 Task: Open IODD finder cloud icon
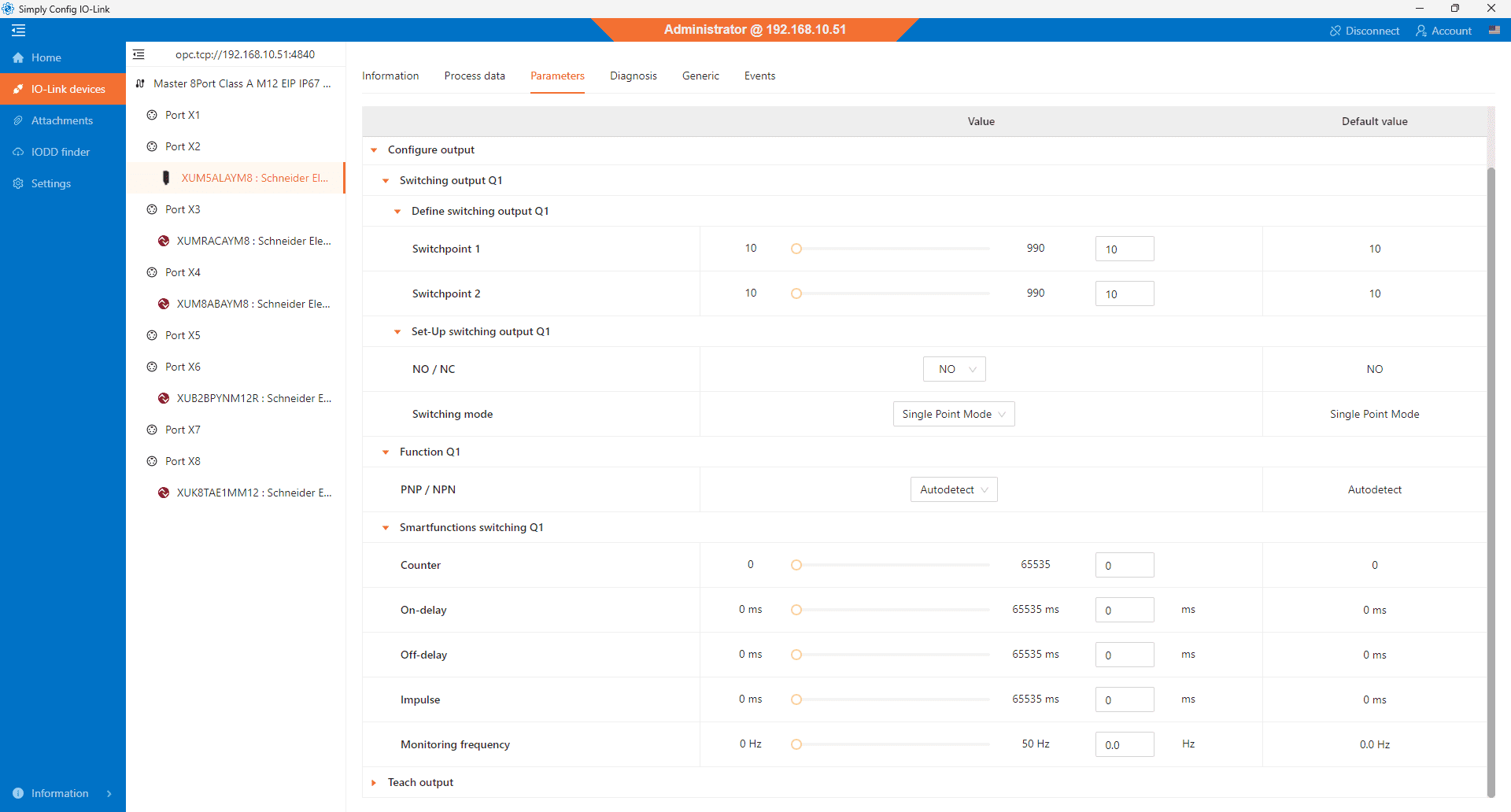(18, 152)
